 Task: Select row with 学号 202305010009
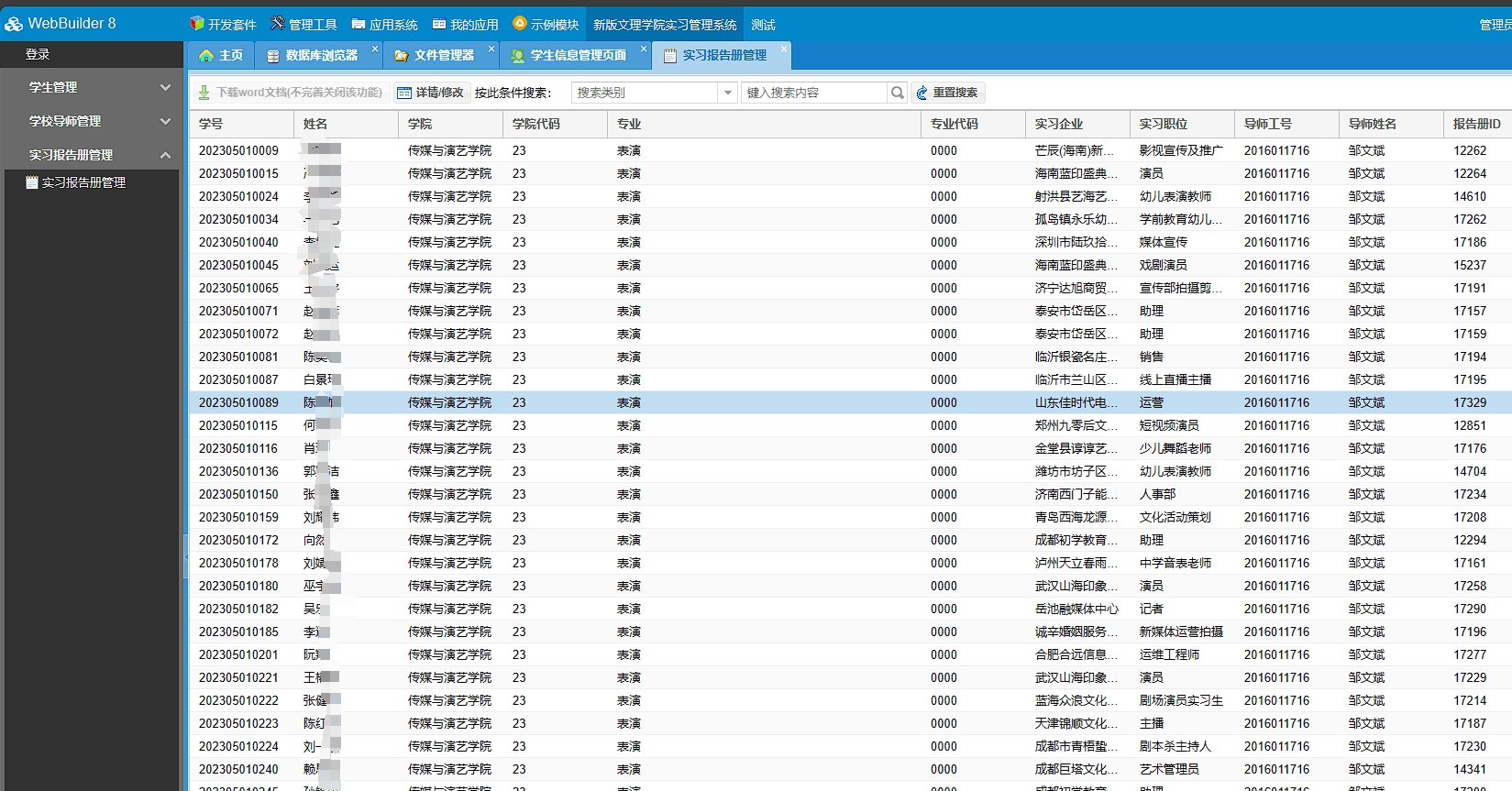click(850, 150)
